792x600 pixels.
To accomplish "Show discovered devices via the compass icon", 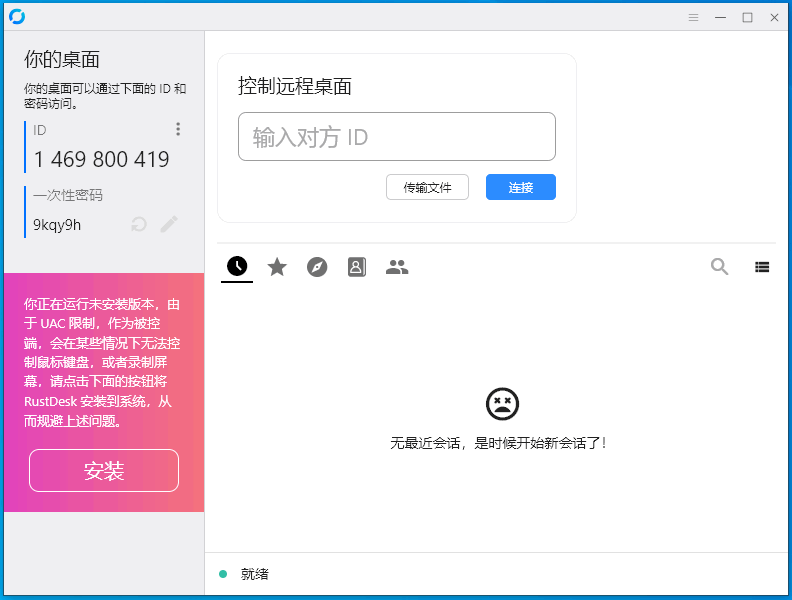I will 317,267.
